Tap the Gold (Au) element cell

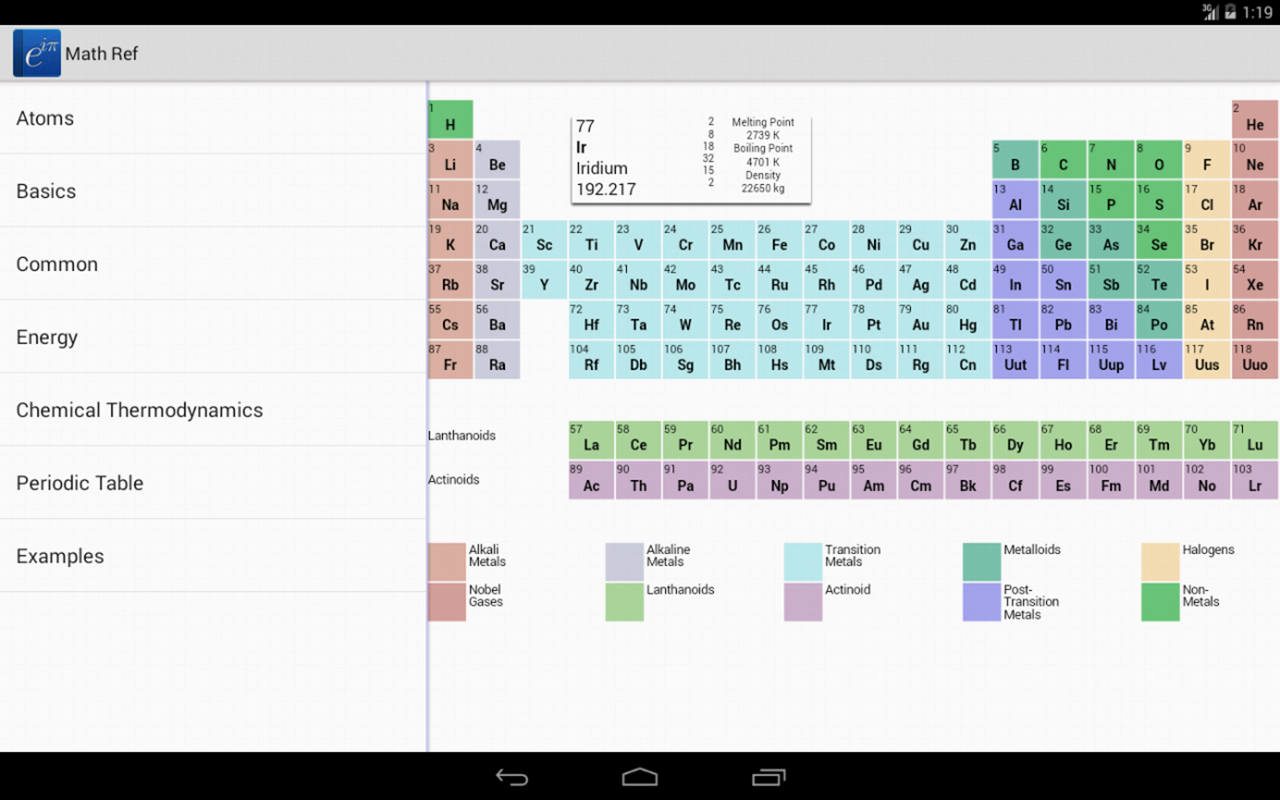[920, 319]
